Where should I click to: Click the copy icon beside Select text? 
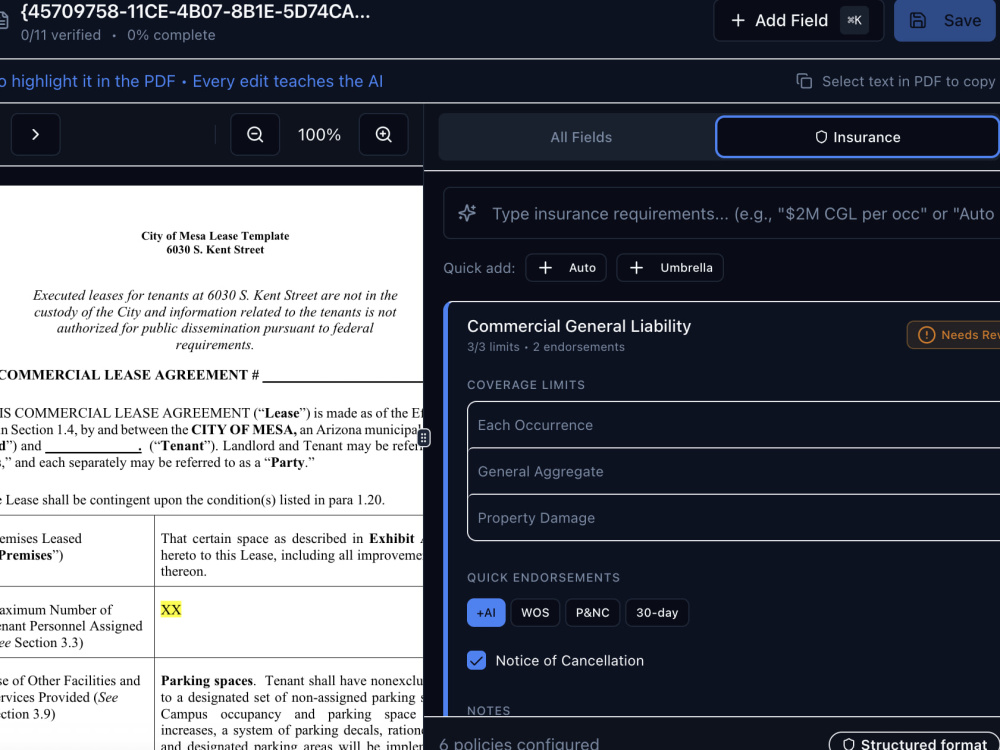[x=804, y=81]
